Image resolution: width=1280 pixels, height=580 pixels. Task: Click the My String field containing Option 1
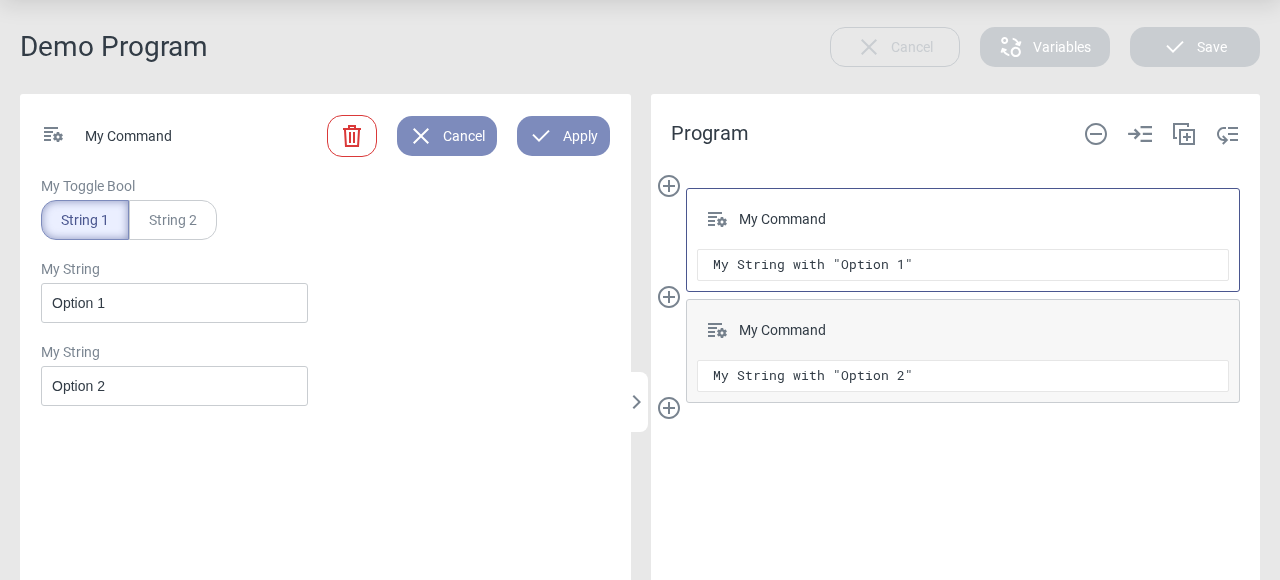click(x=174, y=303)
